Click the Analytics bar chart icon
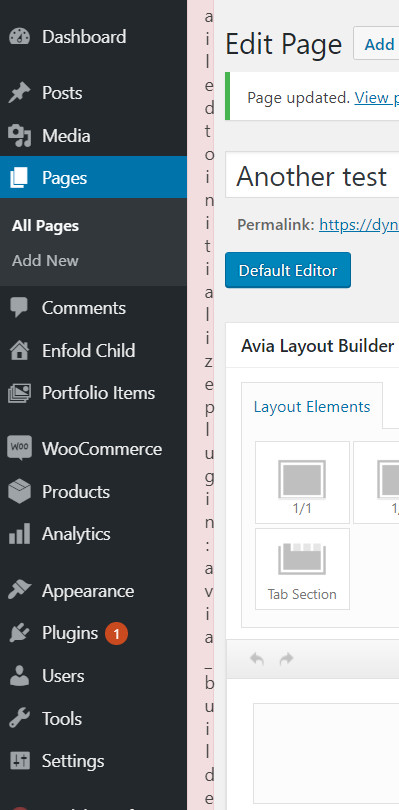Image resolution: width=399 pixels, height=810 pixels. (x=19, y=534)
